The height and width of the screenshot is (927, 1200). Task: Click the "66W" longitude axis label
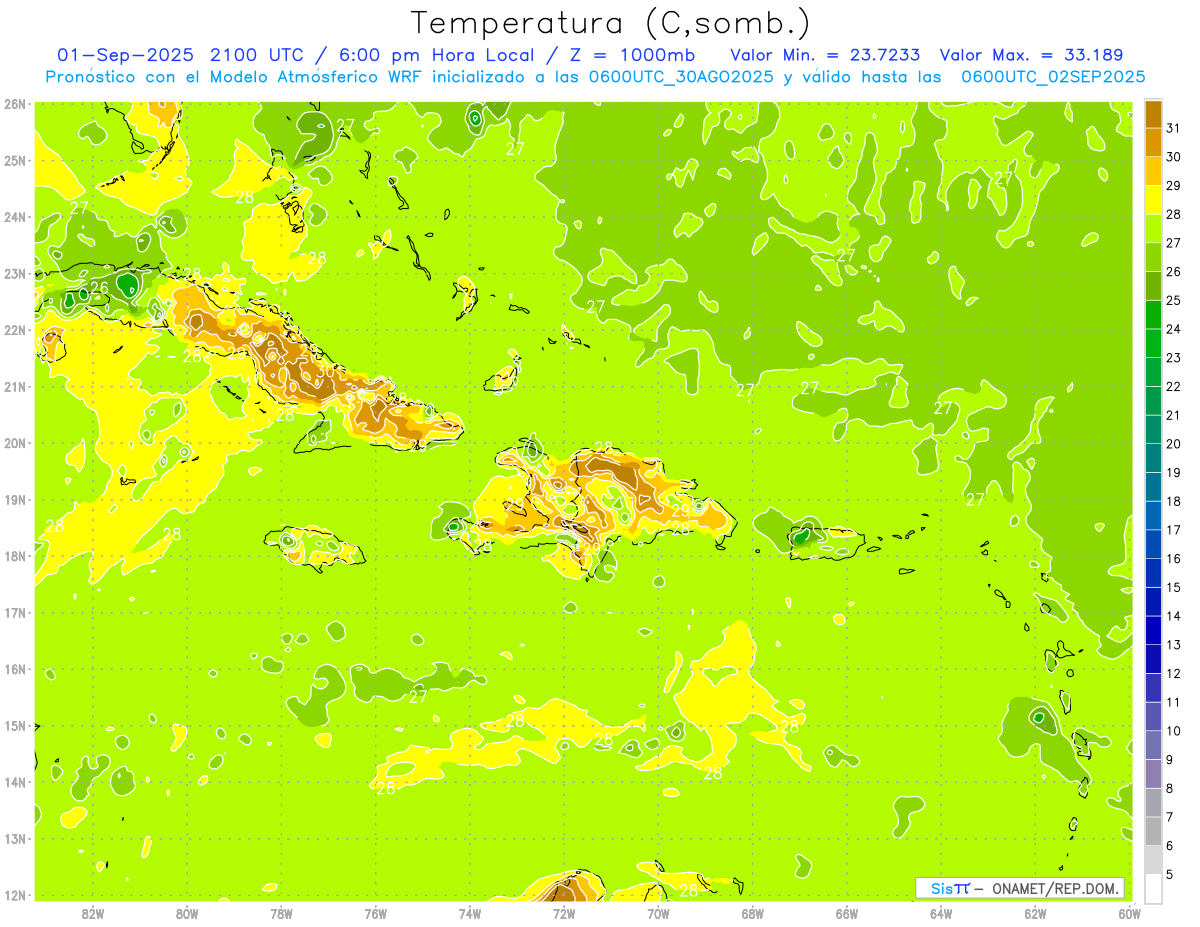tap(846, 913)
